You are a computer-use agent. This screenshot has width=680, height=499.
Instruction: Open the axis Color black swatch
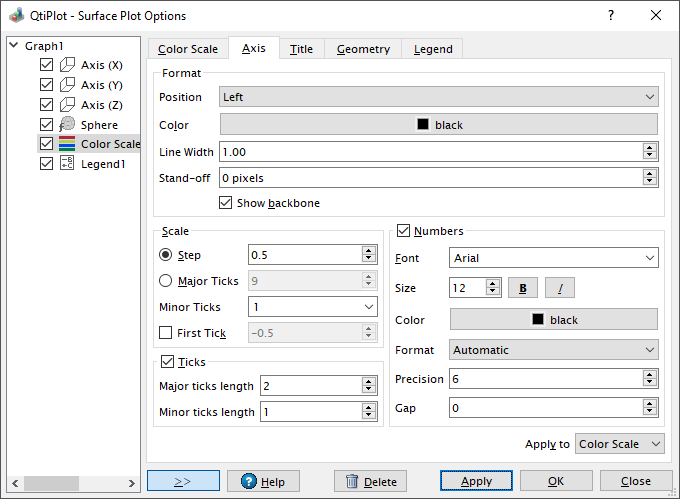coord(438,125)
